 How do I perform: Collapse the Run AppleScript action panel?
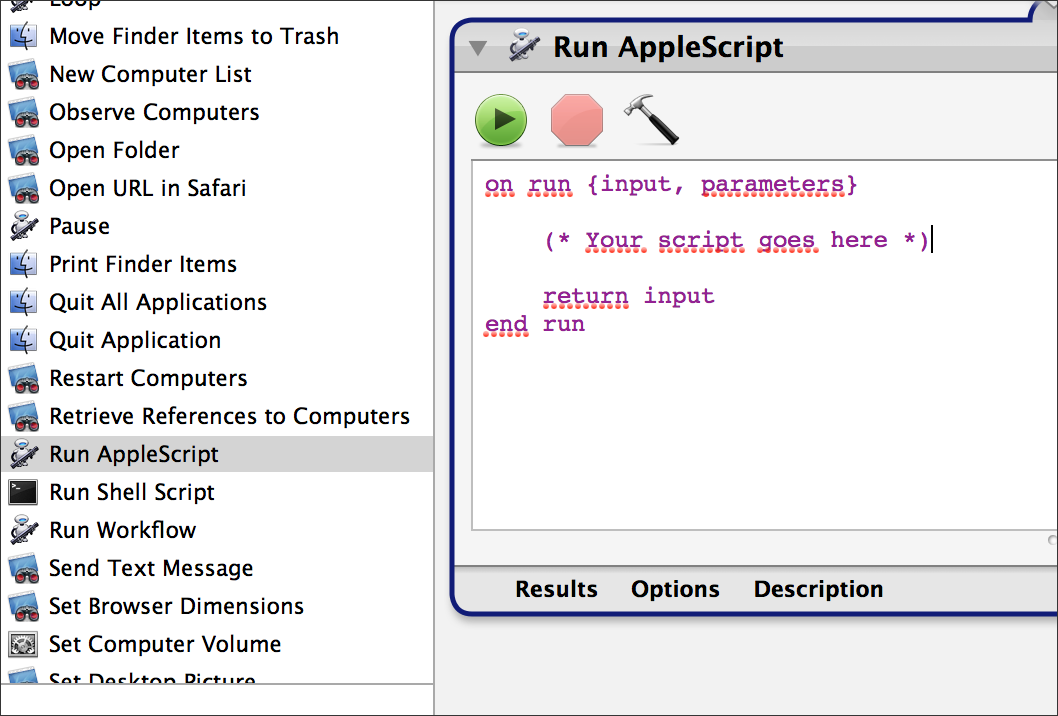(478, 48)
